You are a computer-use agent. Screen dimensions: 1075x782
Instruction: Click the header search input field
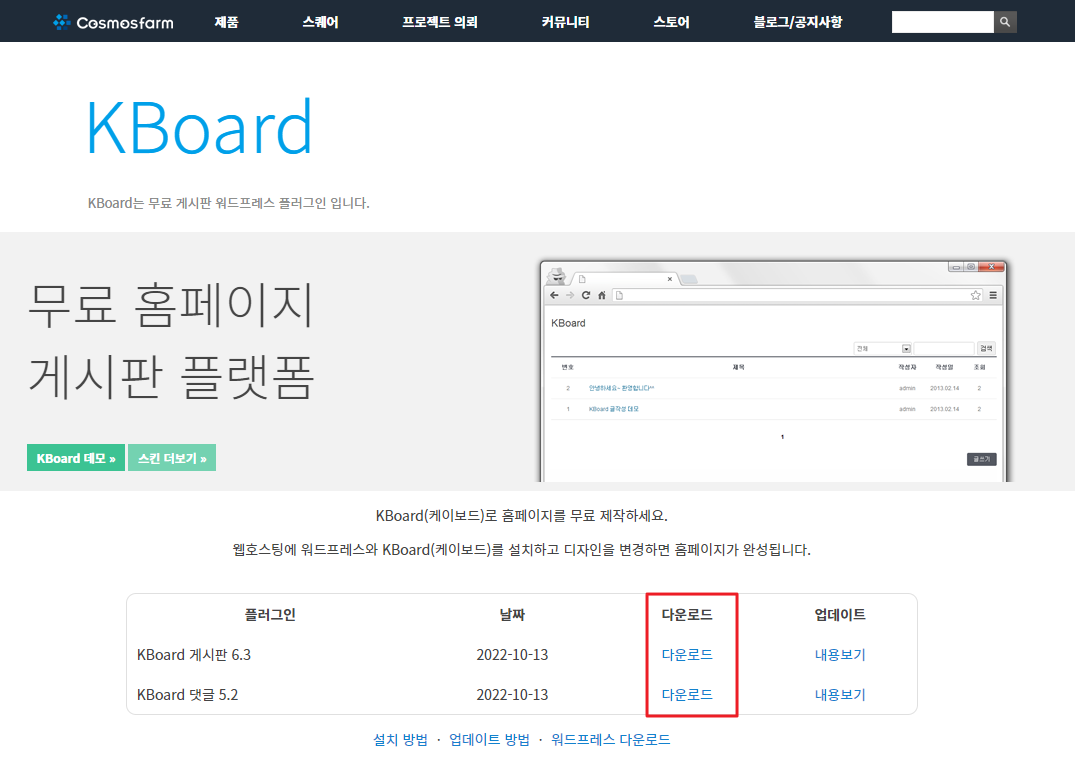(x=943, y=22)
